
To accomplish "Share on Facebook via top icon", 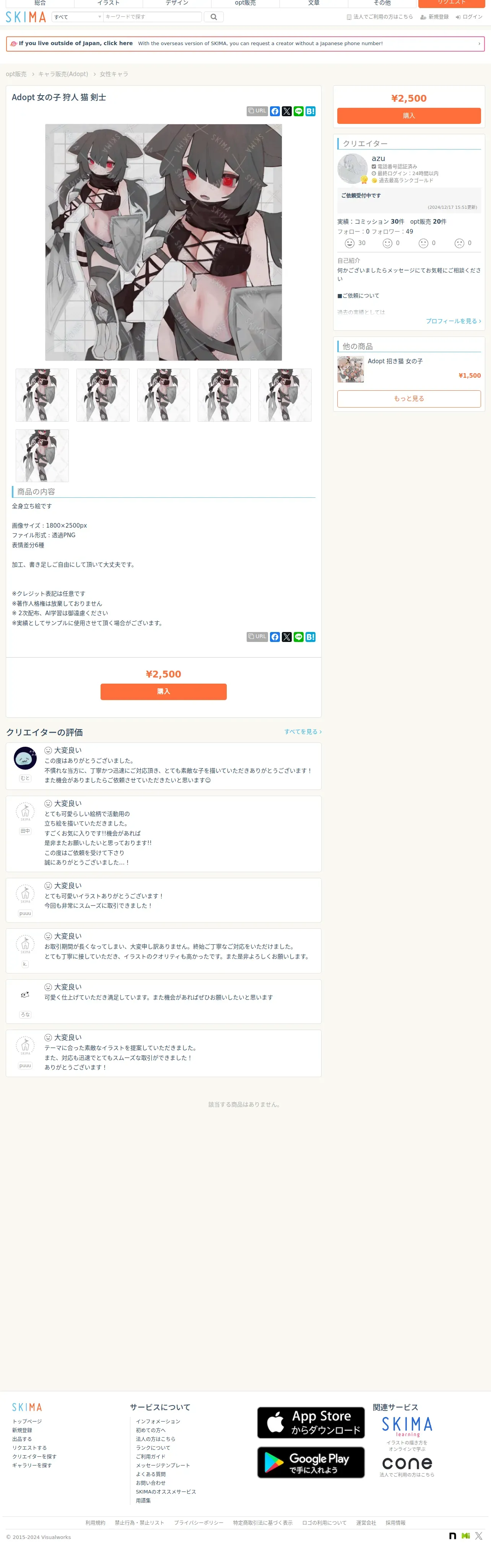I will point(275,111).
